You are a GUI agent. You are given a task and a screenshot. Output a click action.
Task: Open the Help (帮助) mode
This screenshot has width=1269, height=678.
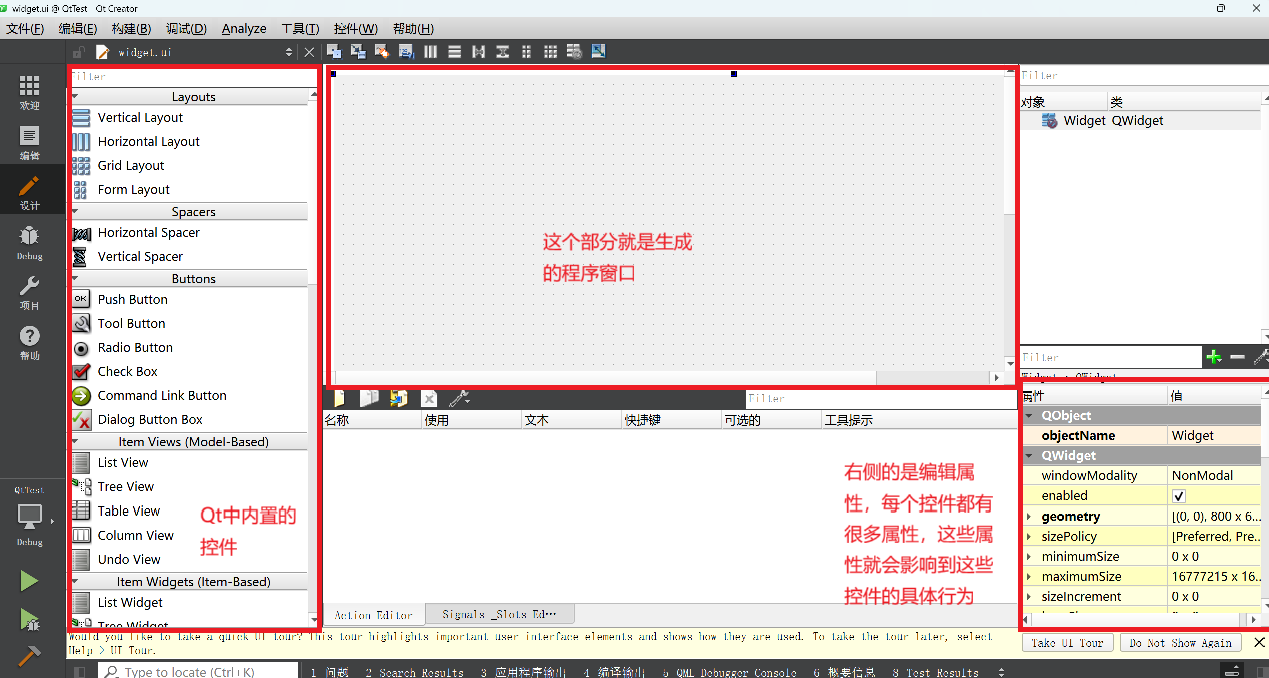click(x=30, y=342)
